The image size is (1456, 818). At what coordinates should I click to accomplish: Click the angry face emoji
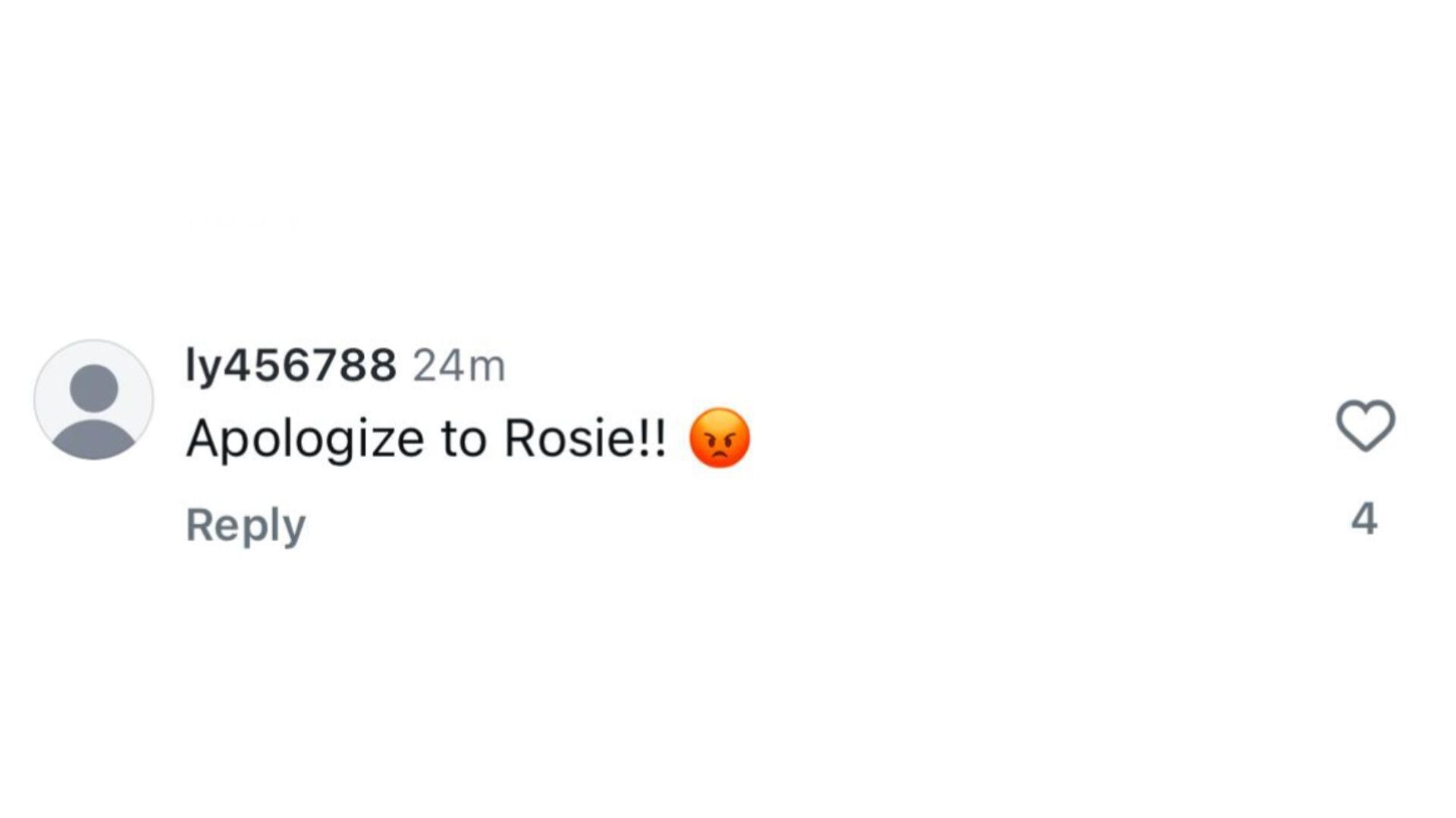(719, 438)
